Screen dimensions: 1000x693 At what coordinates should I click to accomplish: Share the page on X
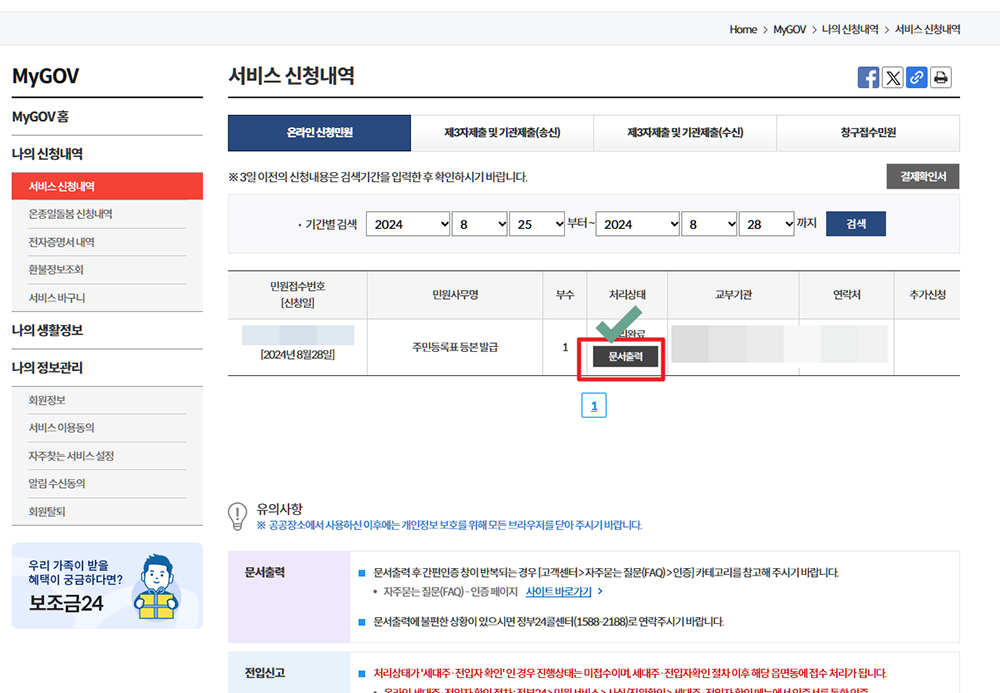point(892,77)
